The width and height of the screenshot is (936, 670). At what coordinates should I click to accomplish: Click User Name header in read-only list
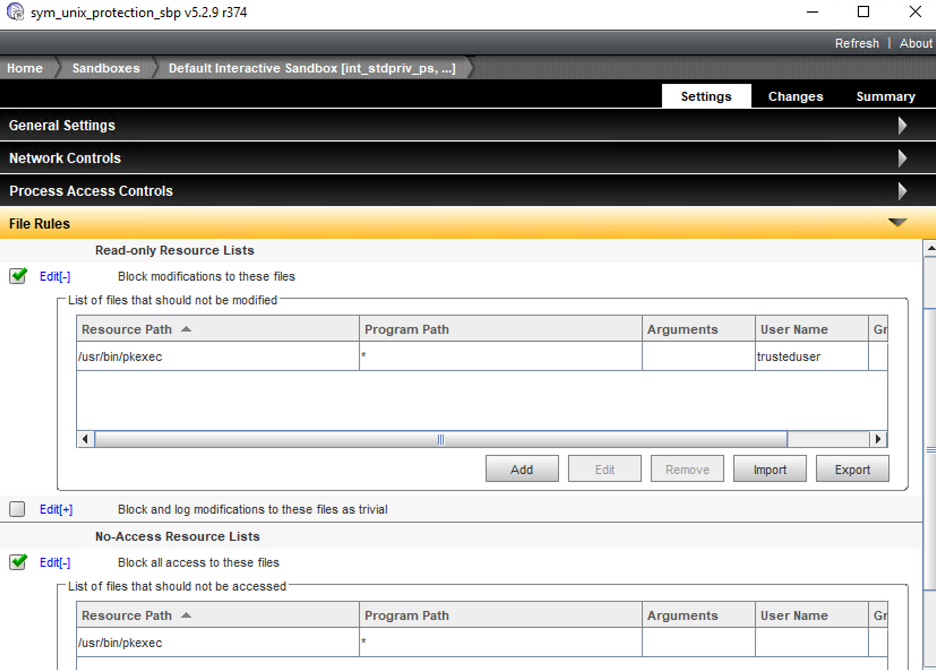pos(812,329)
